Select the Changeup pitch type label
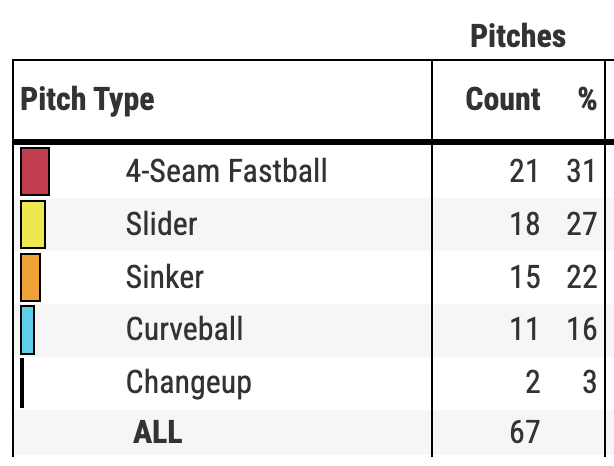Screen dimensions: 614x466 coord(188,383)
